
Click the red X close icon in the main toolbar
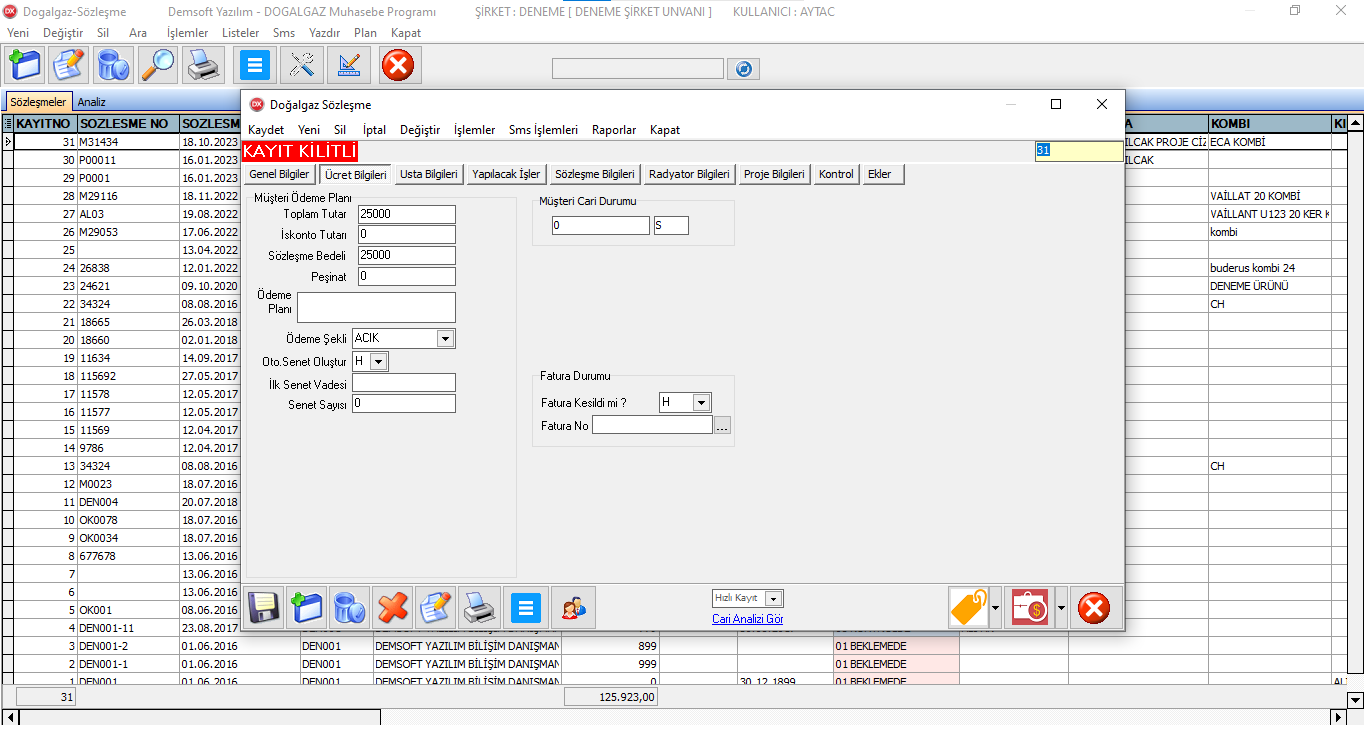(399, 65)
